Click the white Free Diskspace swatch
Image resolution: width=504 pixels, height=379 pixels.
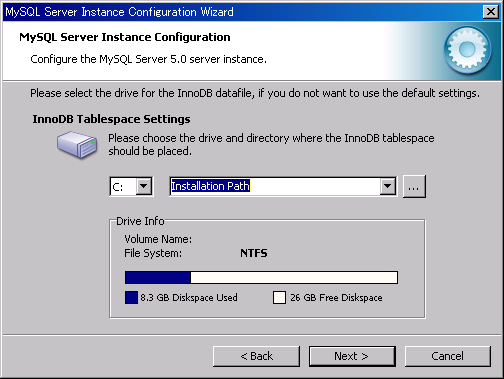(x=279, y=297)
